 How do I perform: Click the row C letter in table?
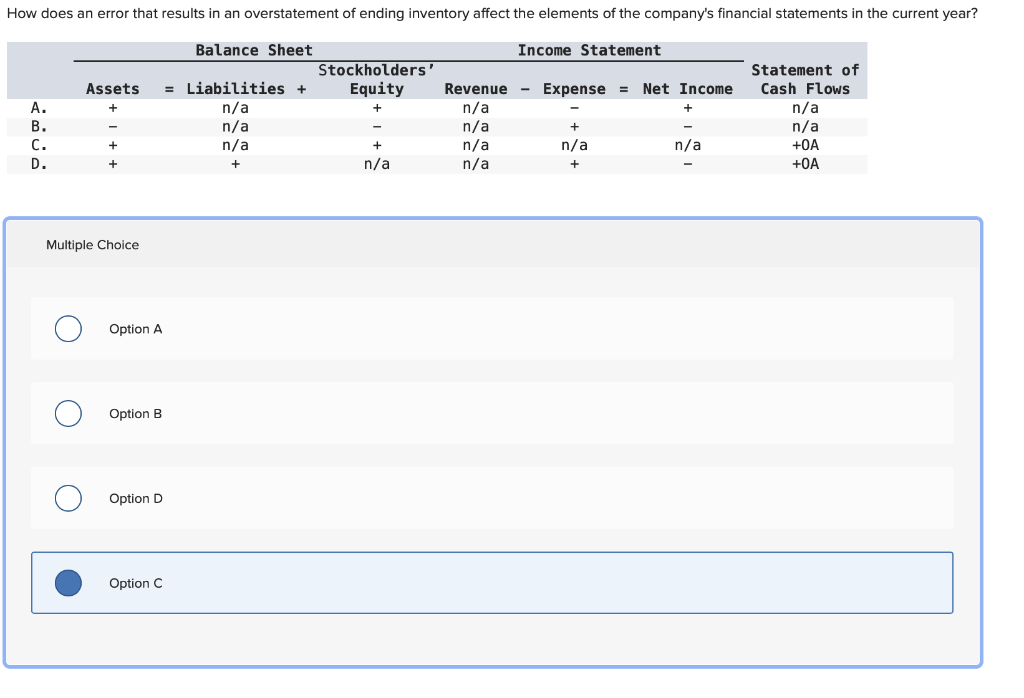[39, 145]
